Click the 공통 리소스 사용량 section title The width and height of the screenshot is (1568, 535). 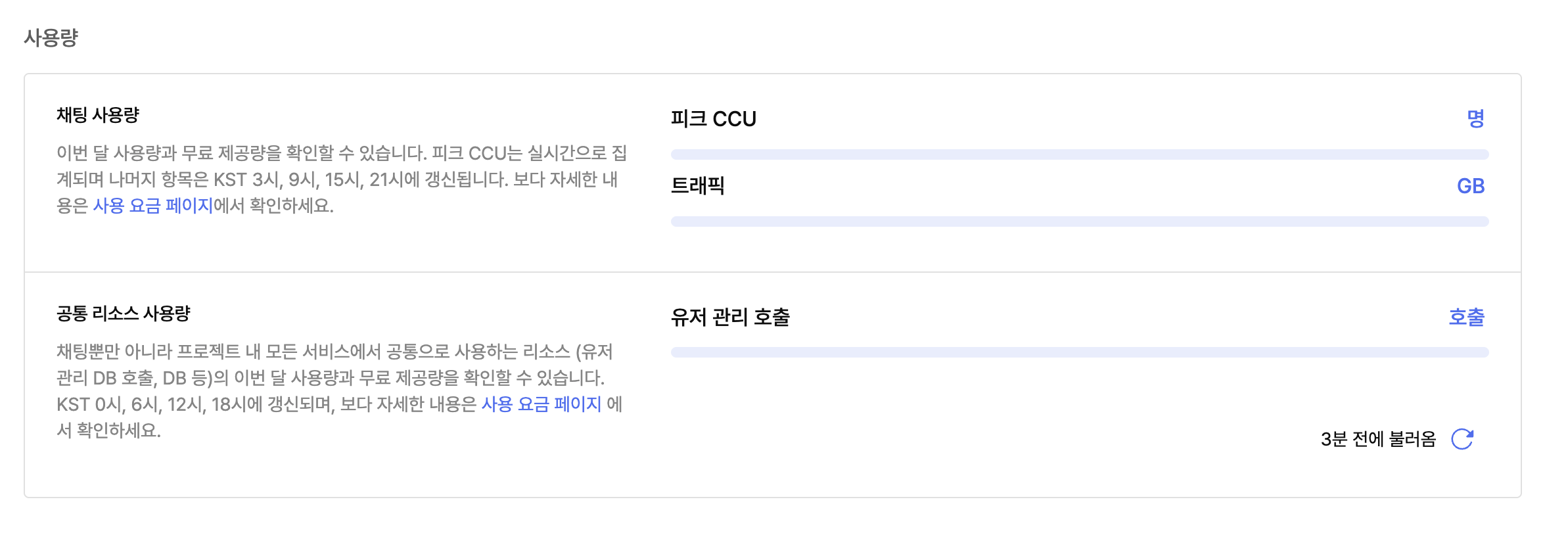tap(123, 314)
